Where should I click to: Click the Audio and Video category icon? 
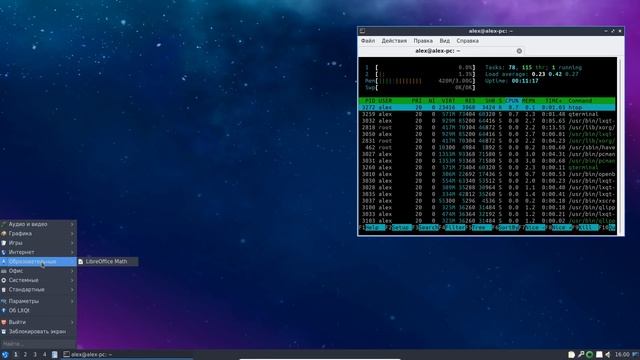point(4,224)
